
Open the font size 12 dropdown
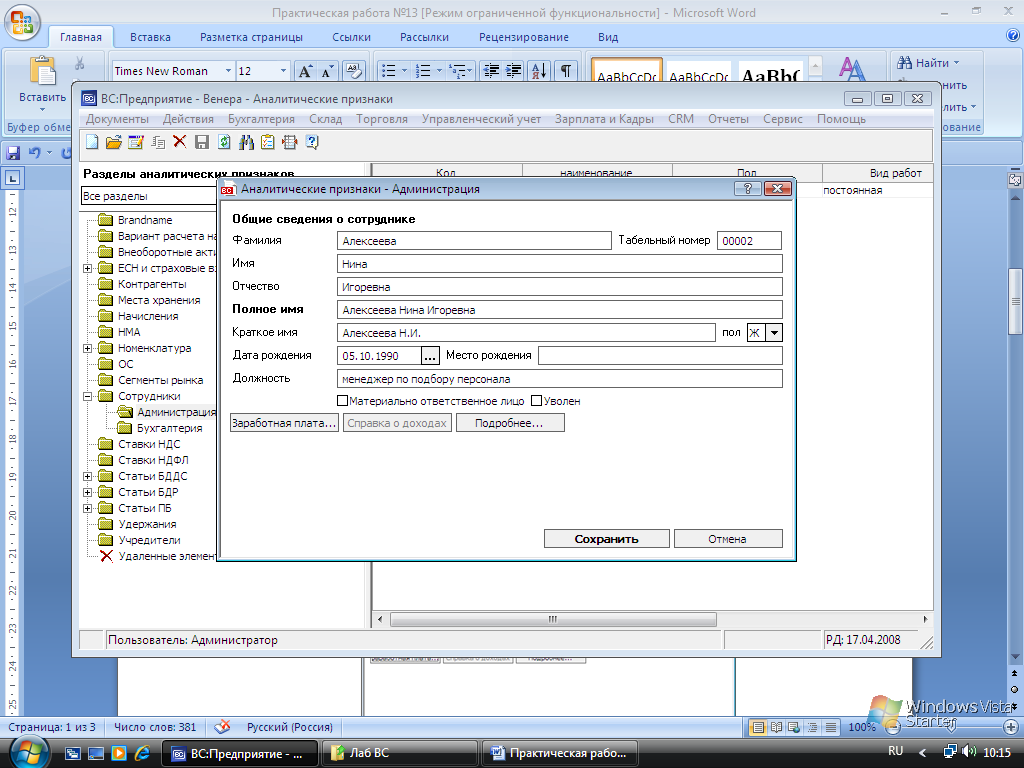point(283,71)
